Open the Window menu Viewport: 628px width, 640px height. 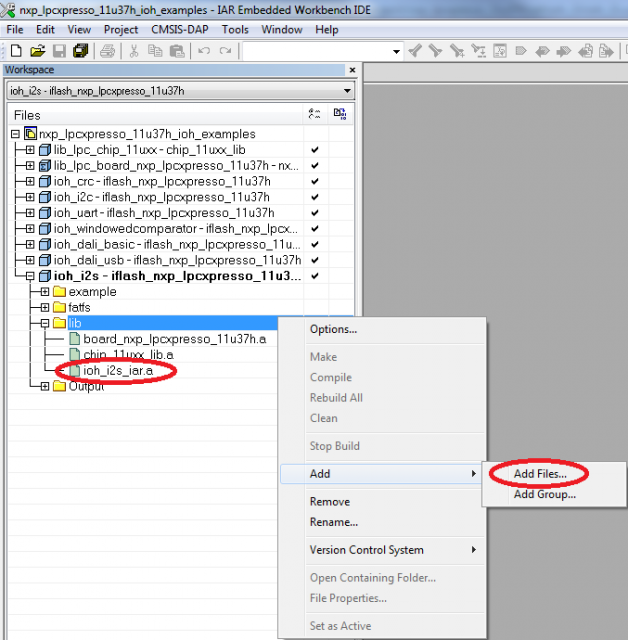point(282,30)
